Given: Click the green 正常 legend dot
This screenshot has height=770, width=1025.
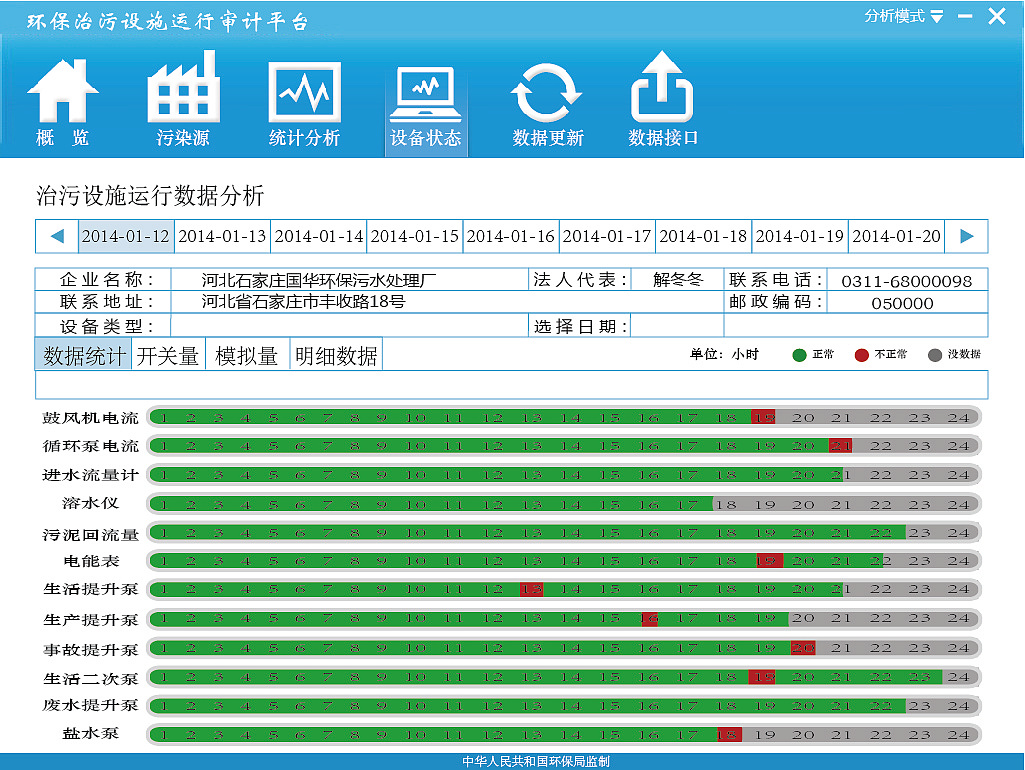Looking at the screenshot, I should coord(799,355).
